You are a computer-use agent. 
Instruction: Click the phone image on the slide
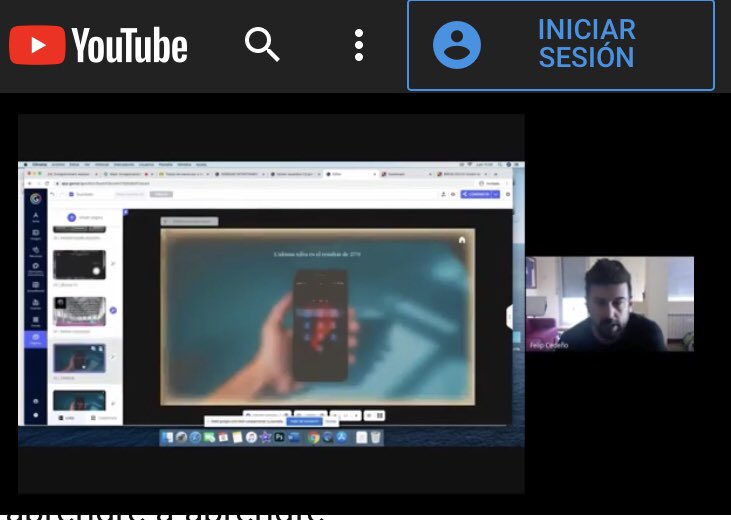321,325
